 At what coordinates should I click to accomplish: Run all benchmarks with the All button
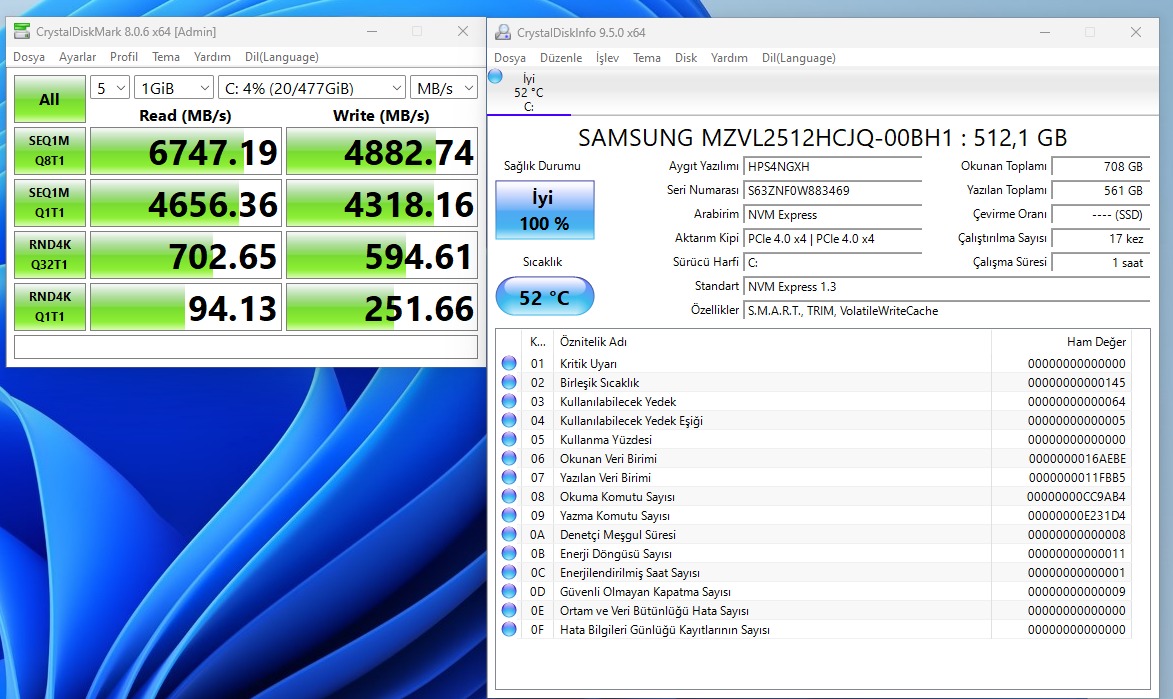49,99
